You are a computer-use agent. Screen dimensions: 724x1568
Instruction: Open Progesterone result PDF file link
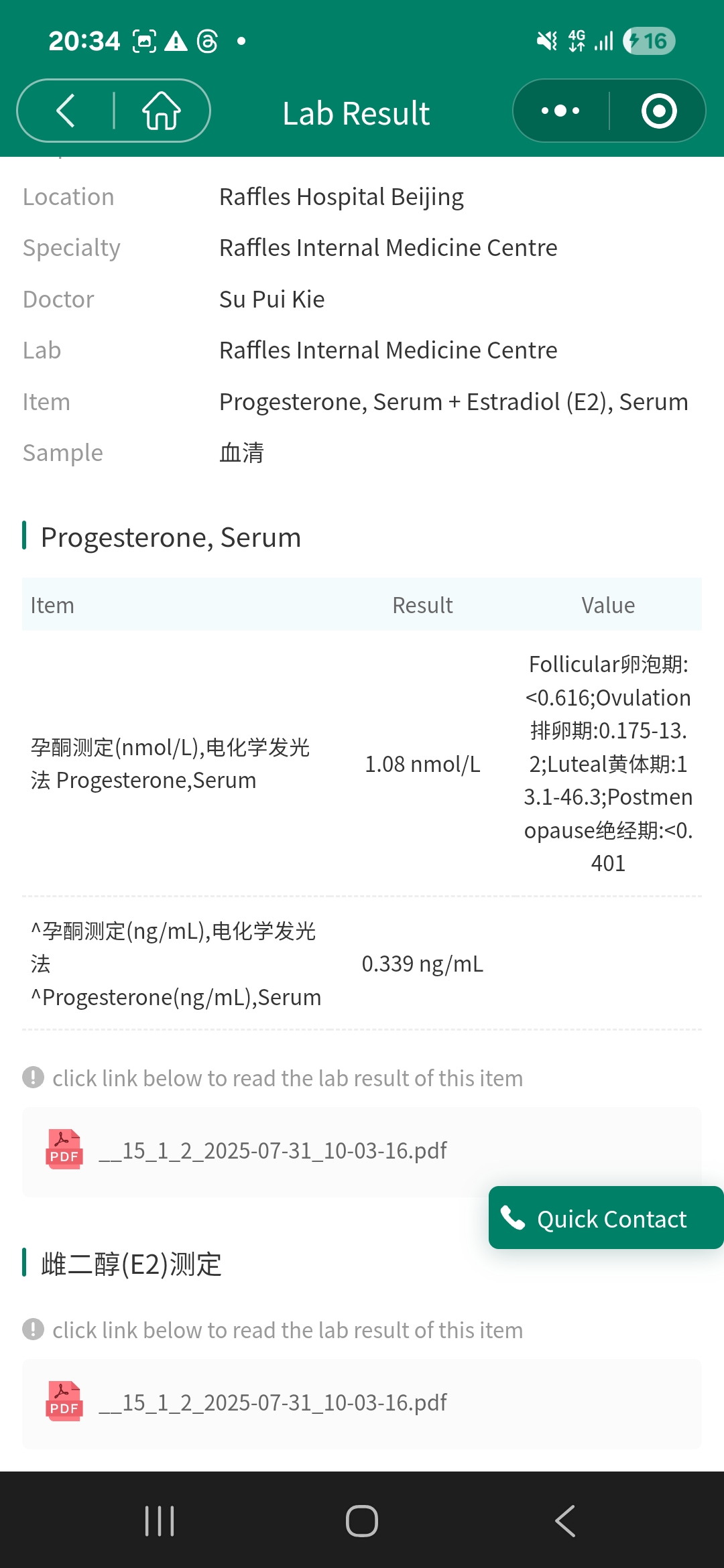(273, 1151)
